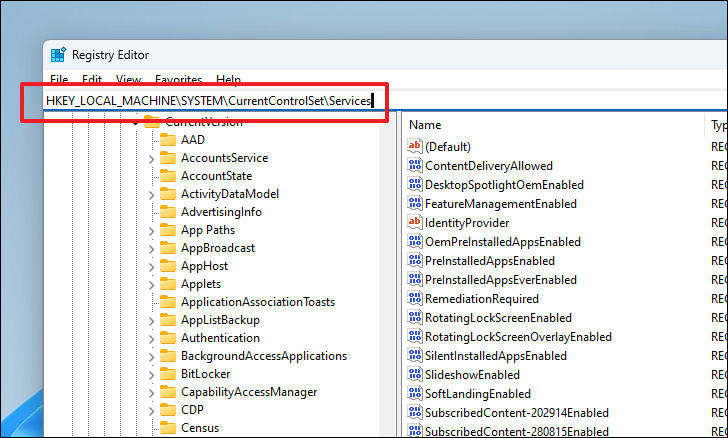728x438 pixels.
Task: Click the string icon beside IdentityProvider
Action: point(415,222)
